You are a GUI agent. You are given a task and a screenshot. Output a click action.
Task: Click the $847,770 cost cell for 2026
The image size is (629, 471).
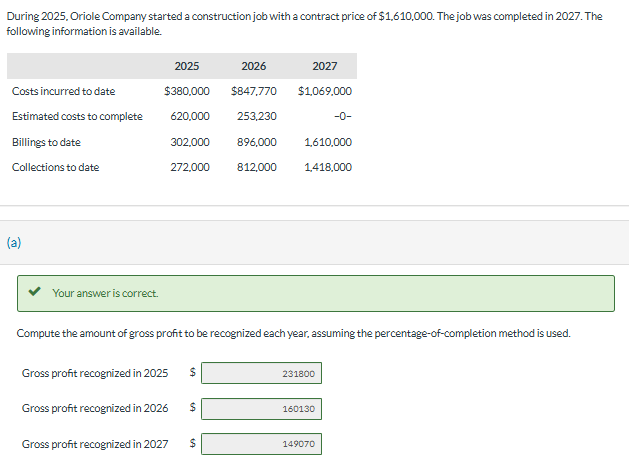coord(254,91)
